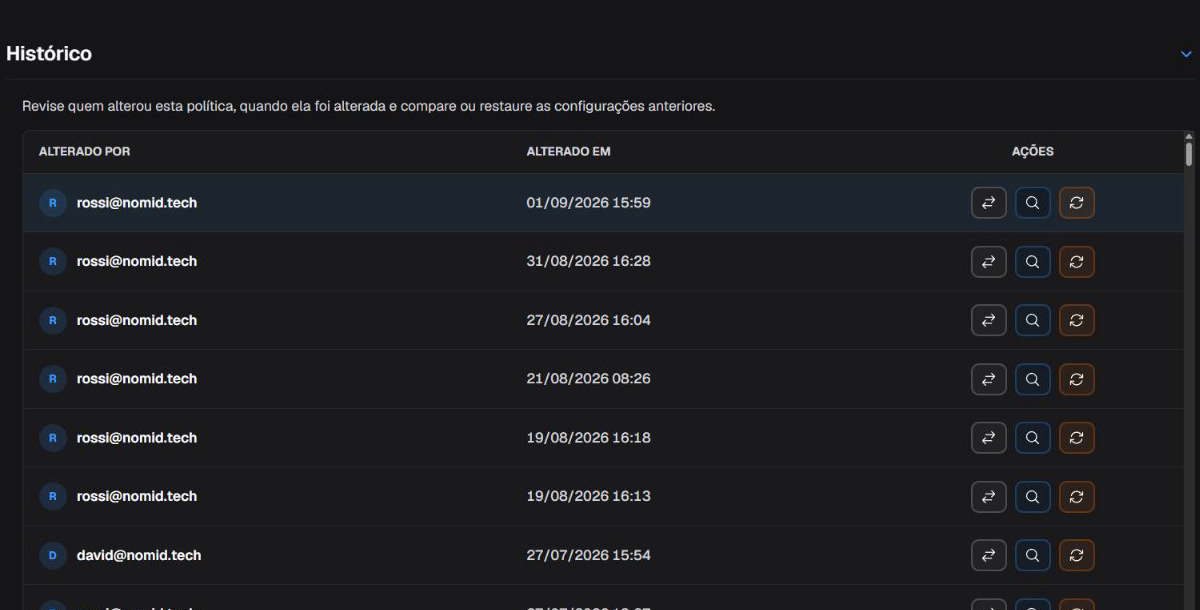The width and height of the screenshot is (1200, 610).
Task: Select the 19/08/2026 16:13 timestamp
Action: coord(589,497)
